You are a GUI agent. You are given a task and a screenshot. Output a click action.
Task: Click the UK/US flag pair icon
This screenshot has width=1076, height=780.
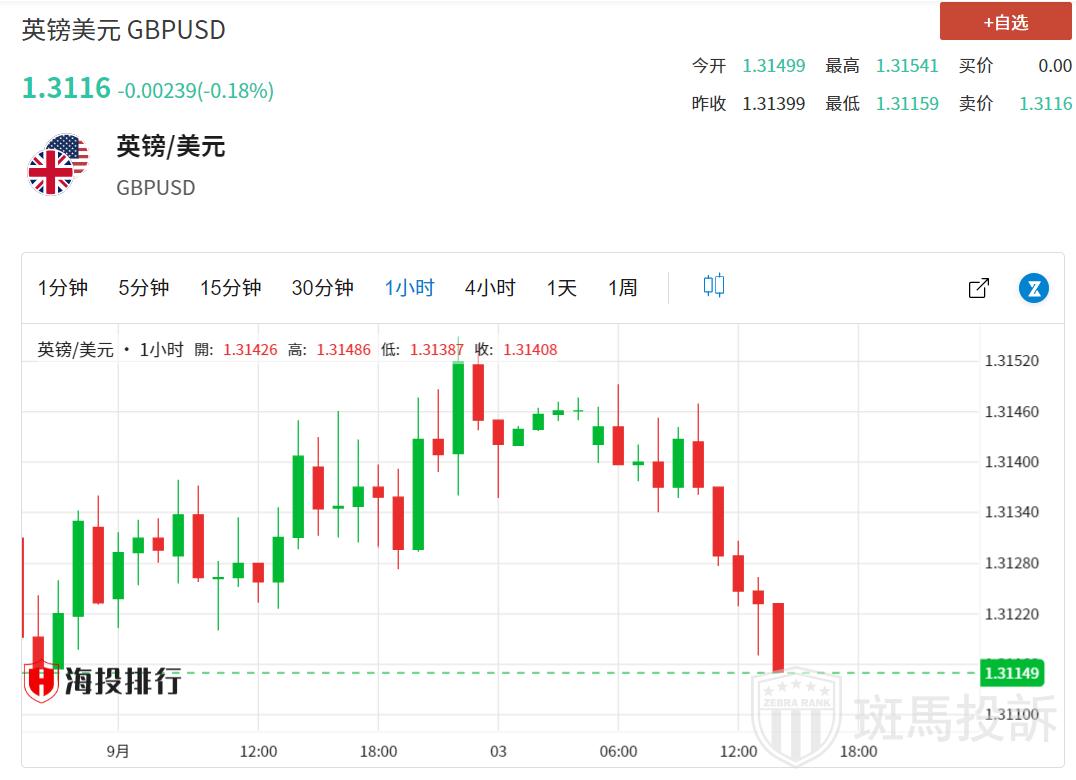pos(57,165)
